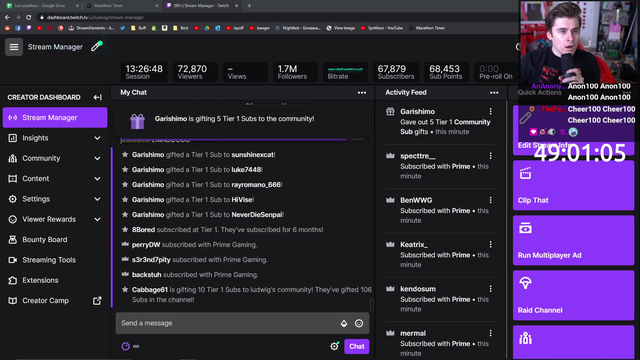
Task: Click the Streaming Tools camera icon
Action: [x=13, y=260]
